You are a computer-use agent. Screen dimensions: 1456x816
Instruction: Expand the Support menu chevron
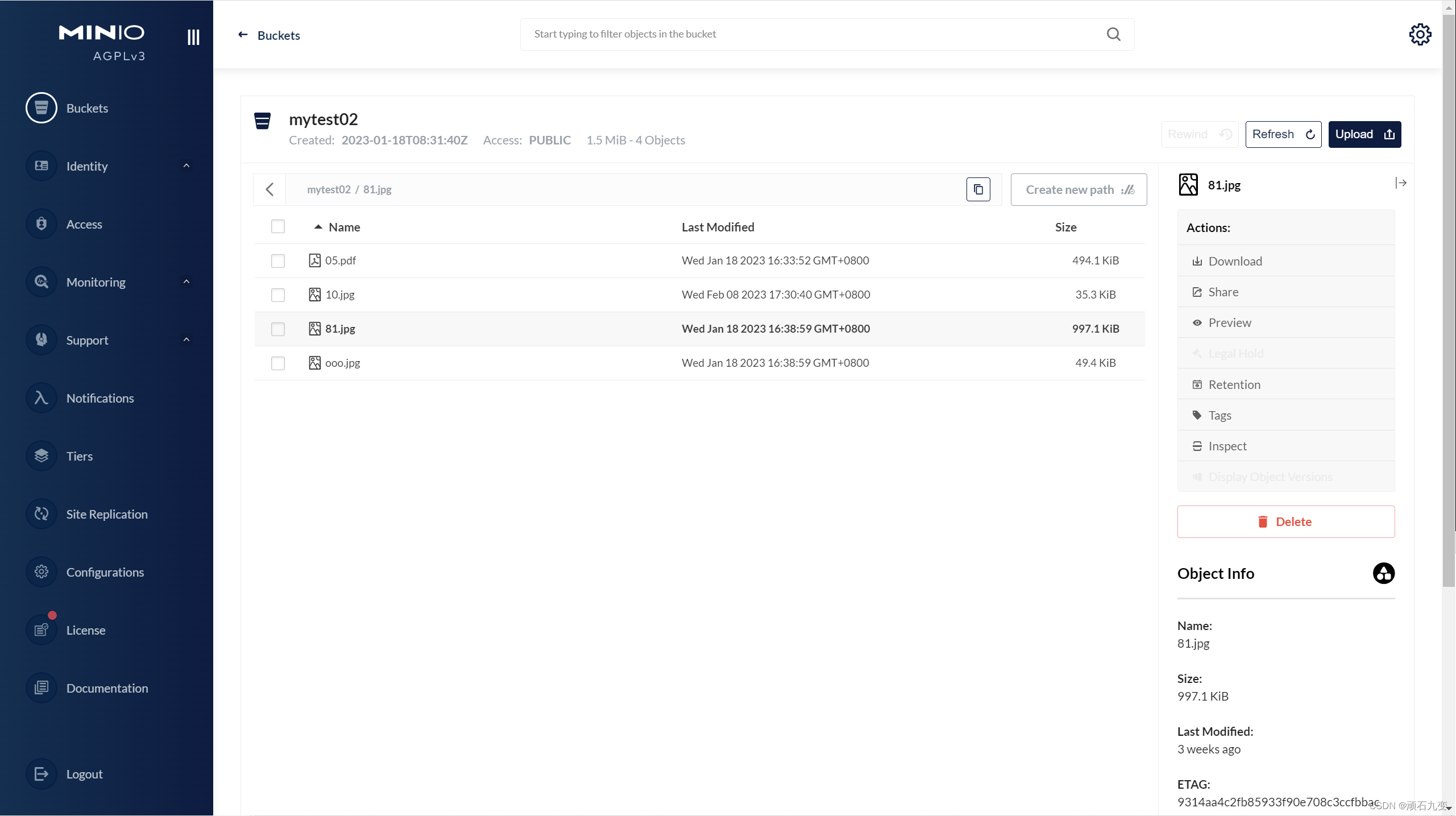(x=186, y=339)
